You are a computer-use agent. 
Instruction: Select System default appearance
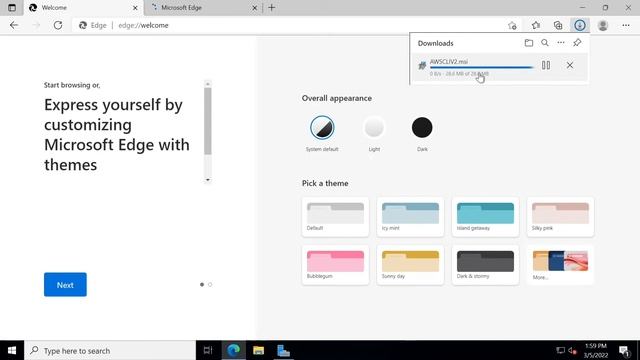coord(322,128)
